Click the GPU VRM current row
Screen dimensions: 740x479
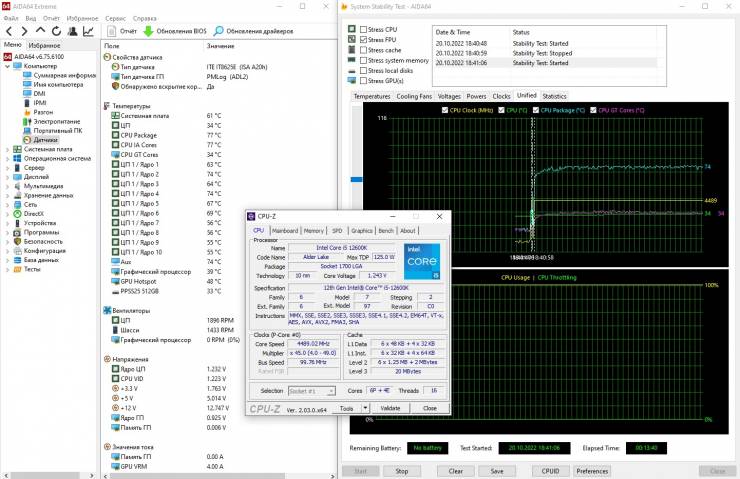pos(168,466)
